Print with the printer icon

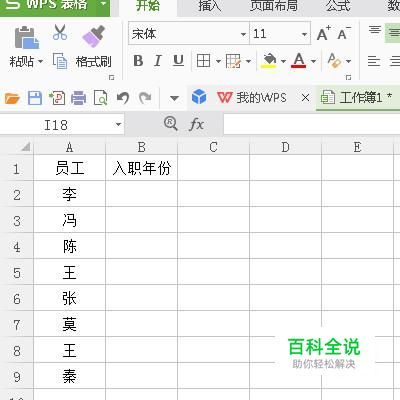tap(78, 98)
